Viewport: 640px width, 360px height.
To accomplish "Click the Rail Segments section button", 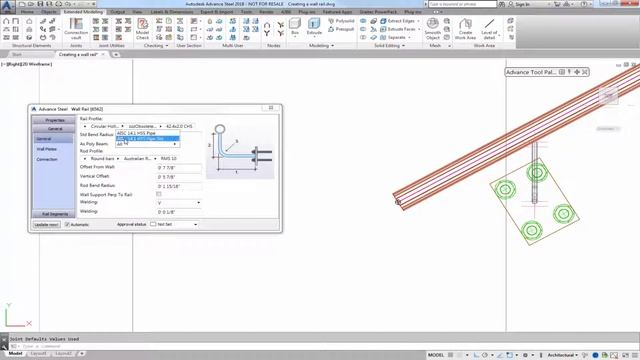I will 55,214.
